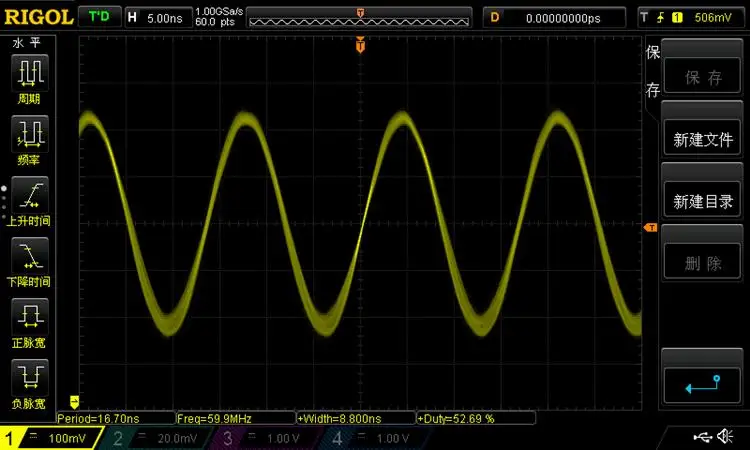Click the 1.00GSa/s sample rate text
Image resolution: width=750 pixels, height=450 pixels.
coord(219,11)
